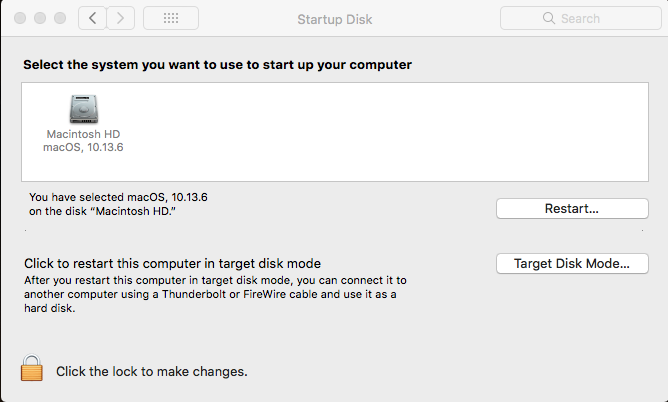Zoom the Startup Disk window
Screen dimensions: 668x402
click(60, 18)
